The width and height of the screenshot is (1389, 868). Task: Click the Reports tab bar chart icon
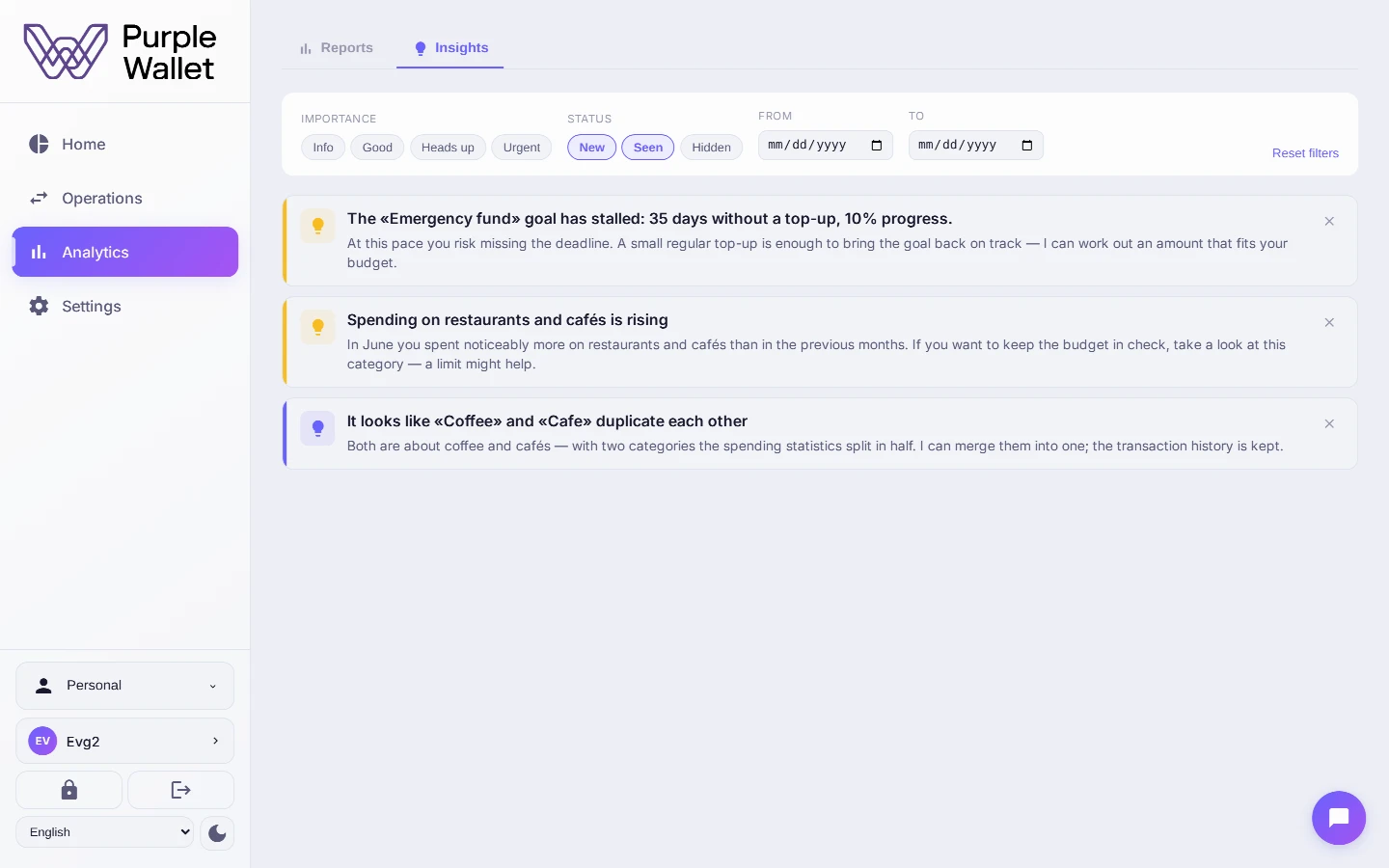coord(306,48)
